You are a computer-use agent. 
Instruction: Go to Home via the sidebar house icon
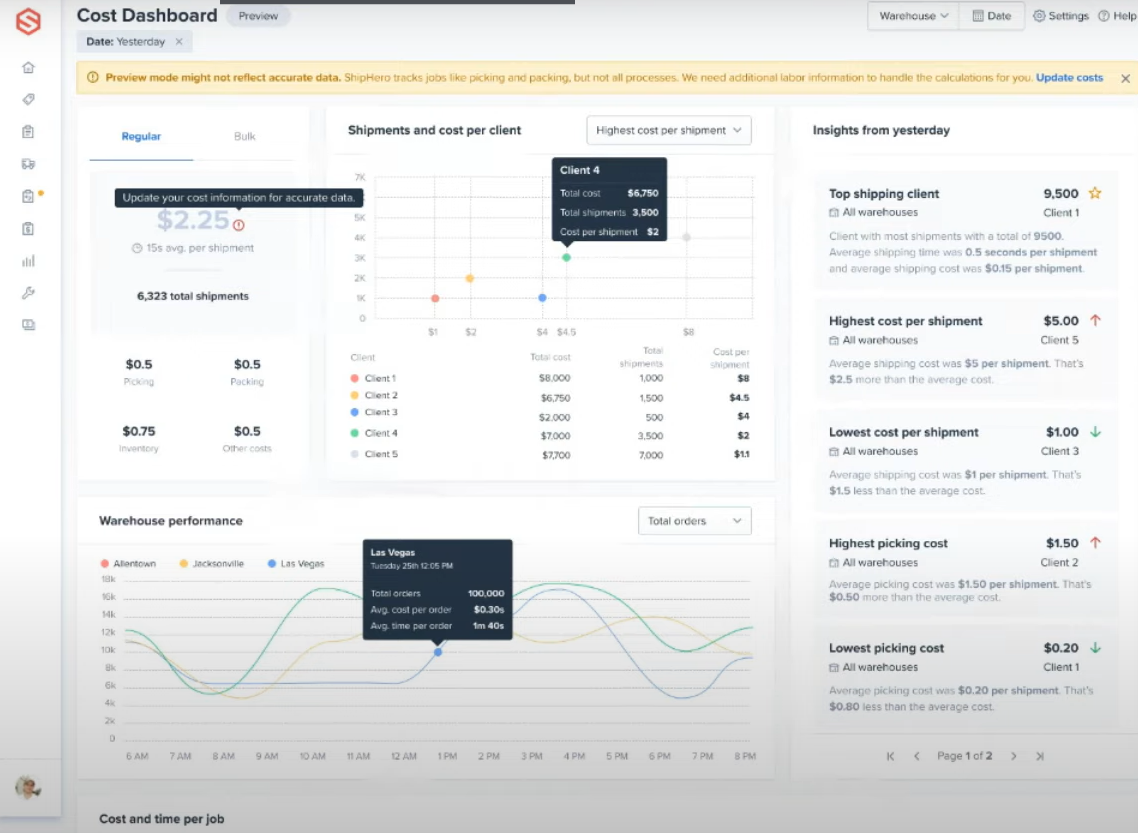28,68
